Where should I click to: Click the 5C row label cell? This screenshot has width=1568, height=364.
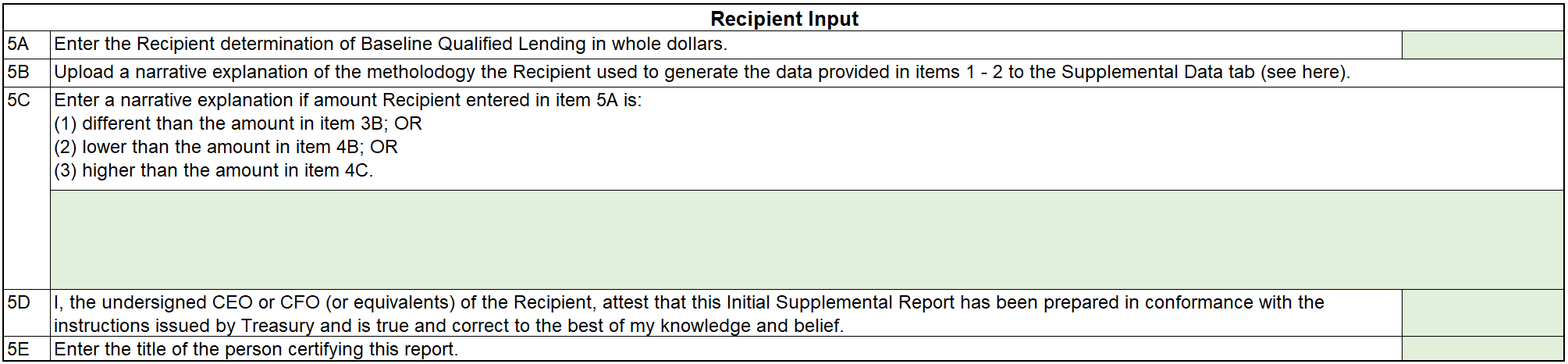[27, 187]
